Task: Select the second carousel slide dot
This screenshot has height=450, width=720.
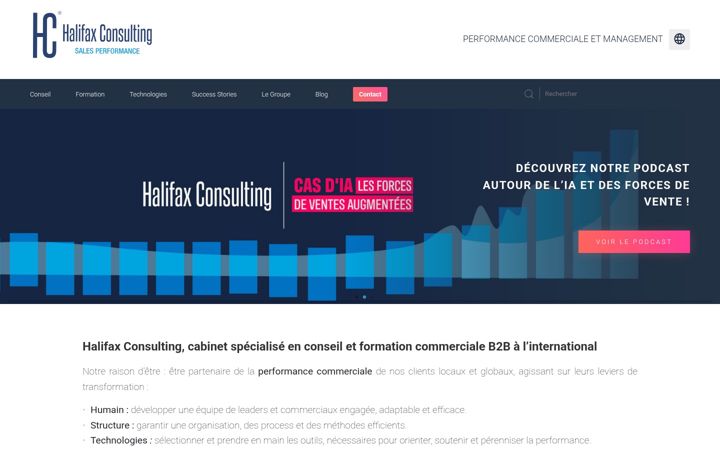Action: (365, 297)
